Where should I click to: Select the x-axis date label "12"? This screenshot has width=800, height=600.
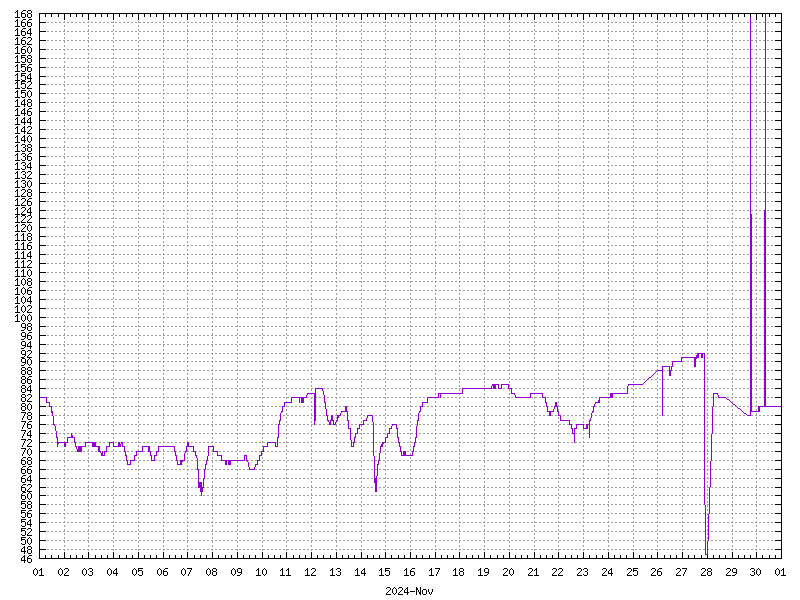pyautogui.click(x=311, y=572)
